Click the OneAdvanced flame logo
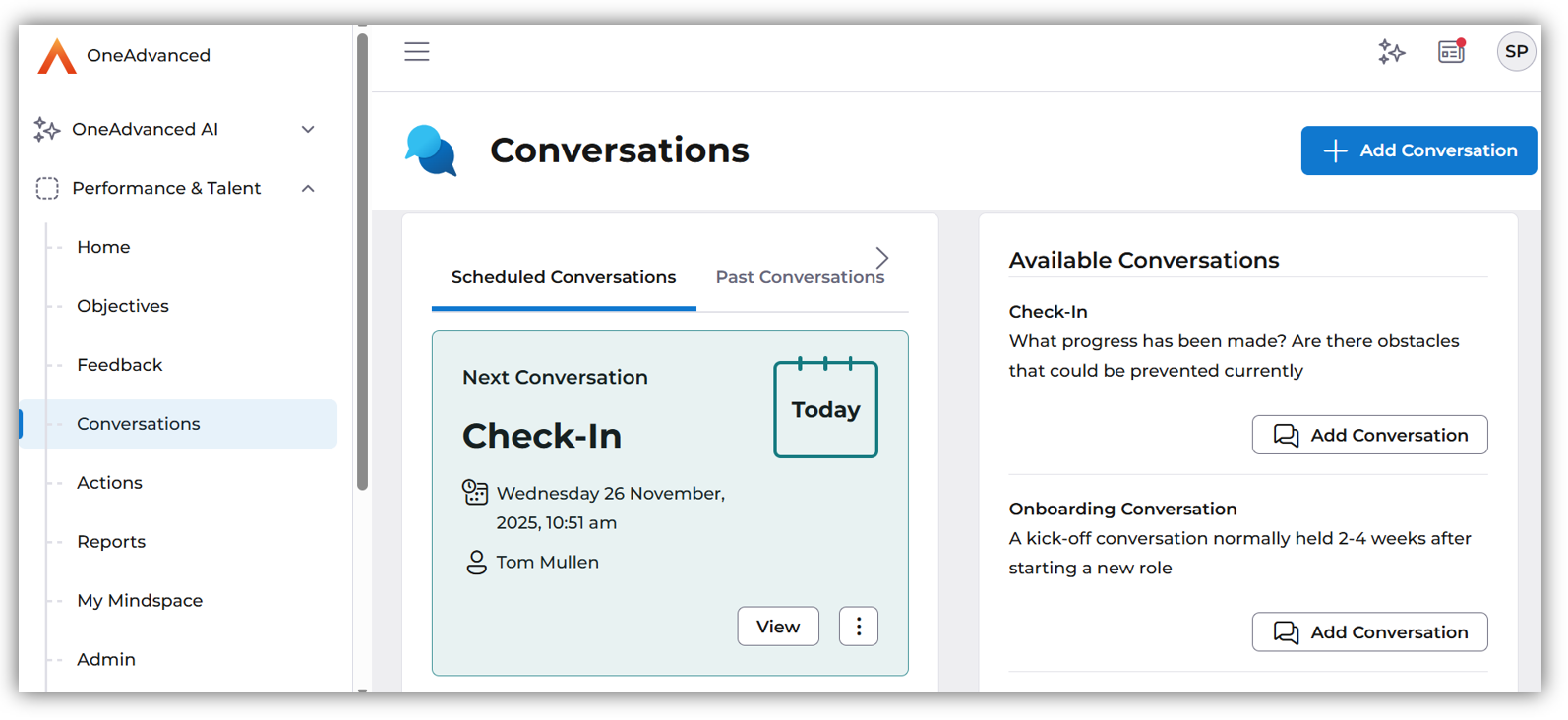This screenshot has width=1568, height=720. click(x=57, y=56)
